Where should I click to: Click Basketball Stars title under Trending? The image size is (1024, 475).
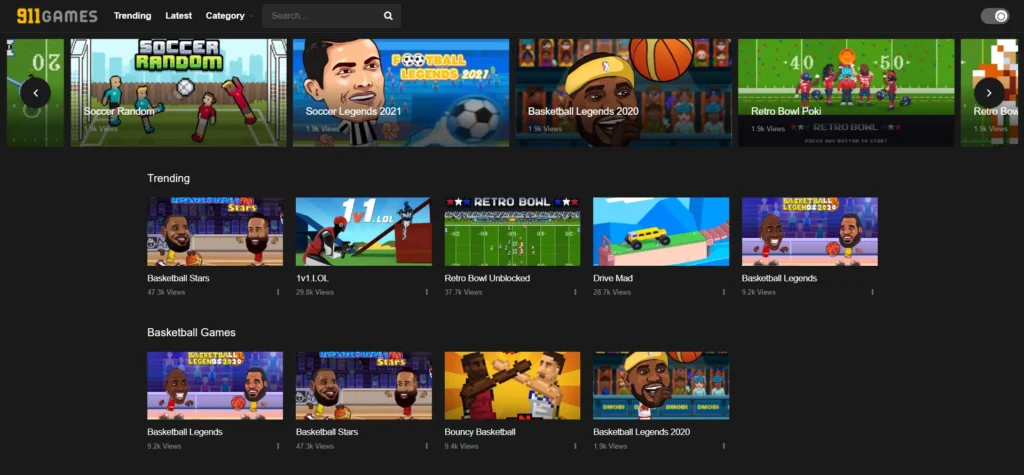click(x=178, y=278)
